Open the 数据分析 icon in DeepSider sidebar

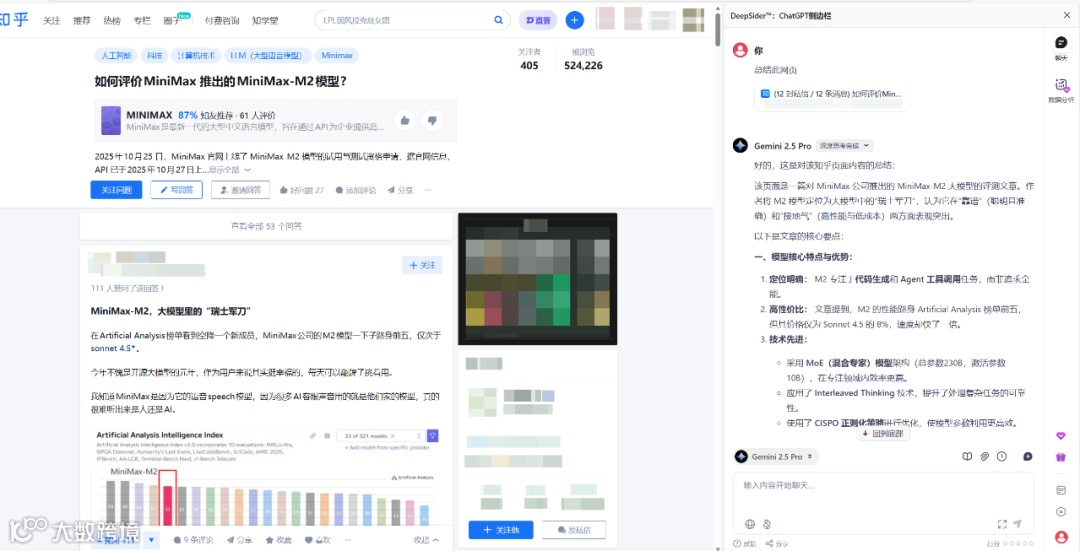[x=1061, y=90]
